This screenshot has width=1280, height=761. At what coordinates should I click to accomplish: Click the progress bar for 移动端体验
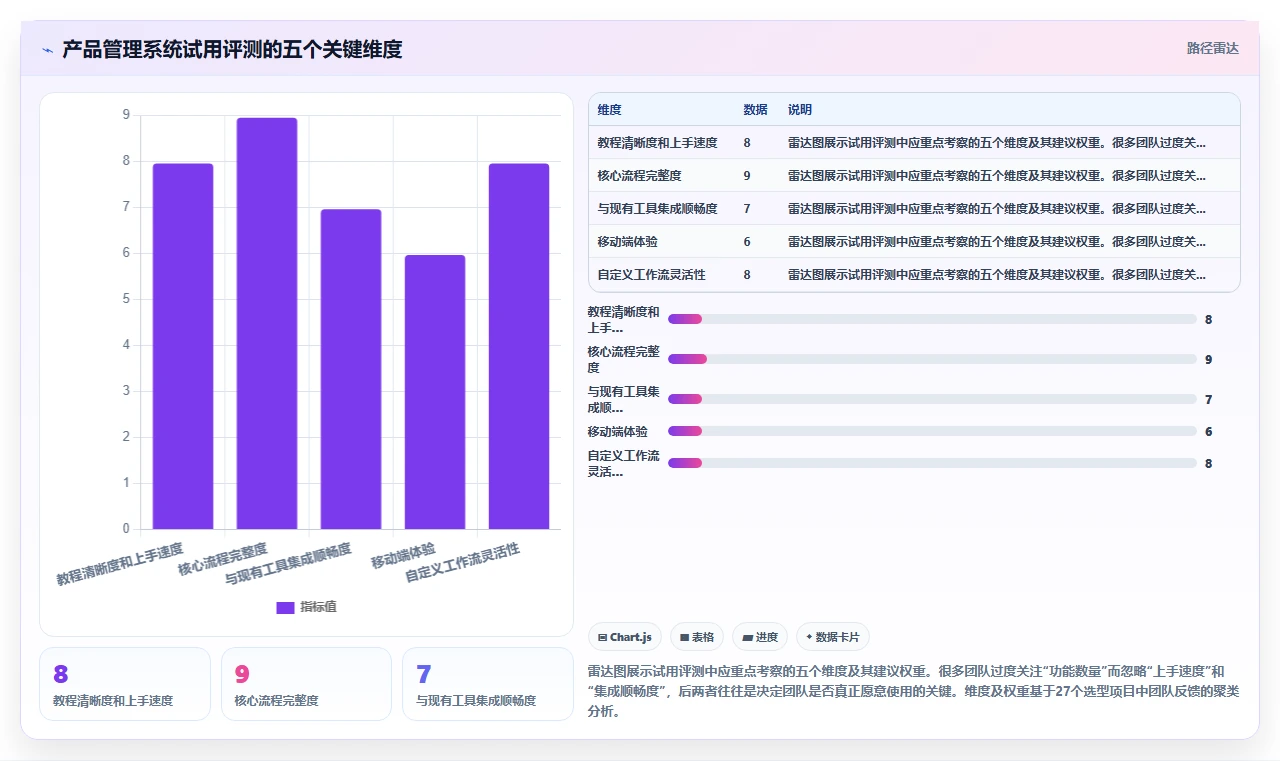pos(932,431)
